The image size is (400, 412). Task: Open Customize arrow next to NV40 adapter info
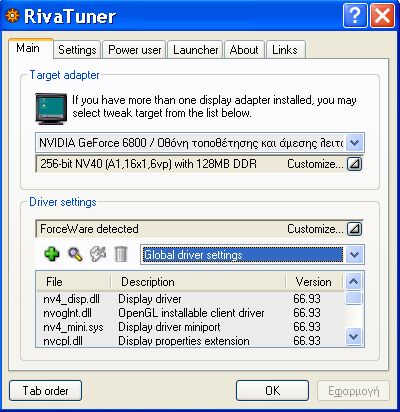pos(354,164)
